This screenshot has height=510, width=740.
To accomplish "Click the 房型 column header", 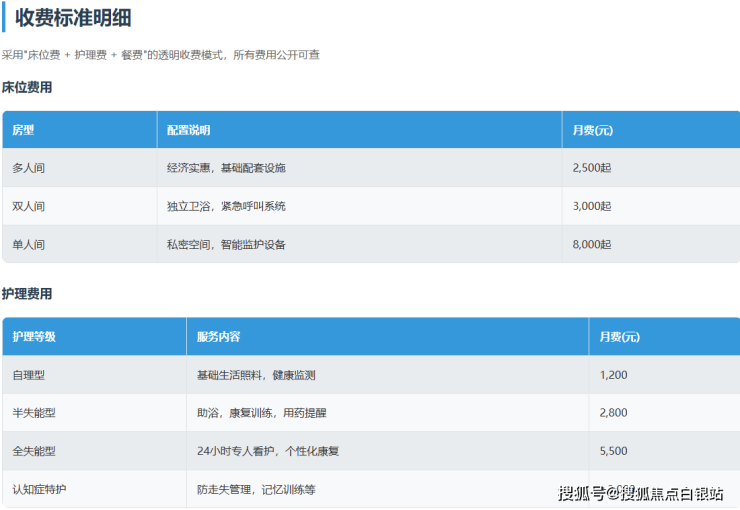I will pyautogui.click(x=23, y=130).
